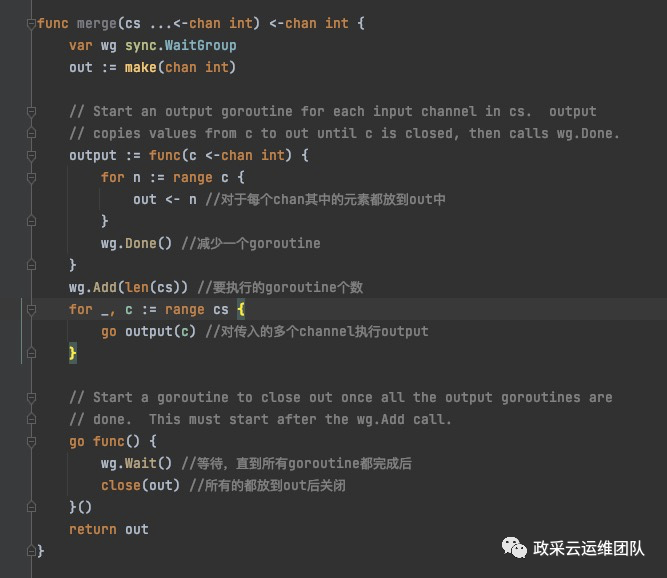Click the wg.Add(len(cs)) call
The height and width of the screenshot is (578, 667).
point(129,287)
